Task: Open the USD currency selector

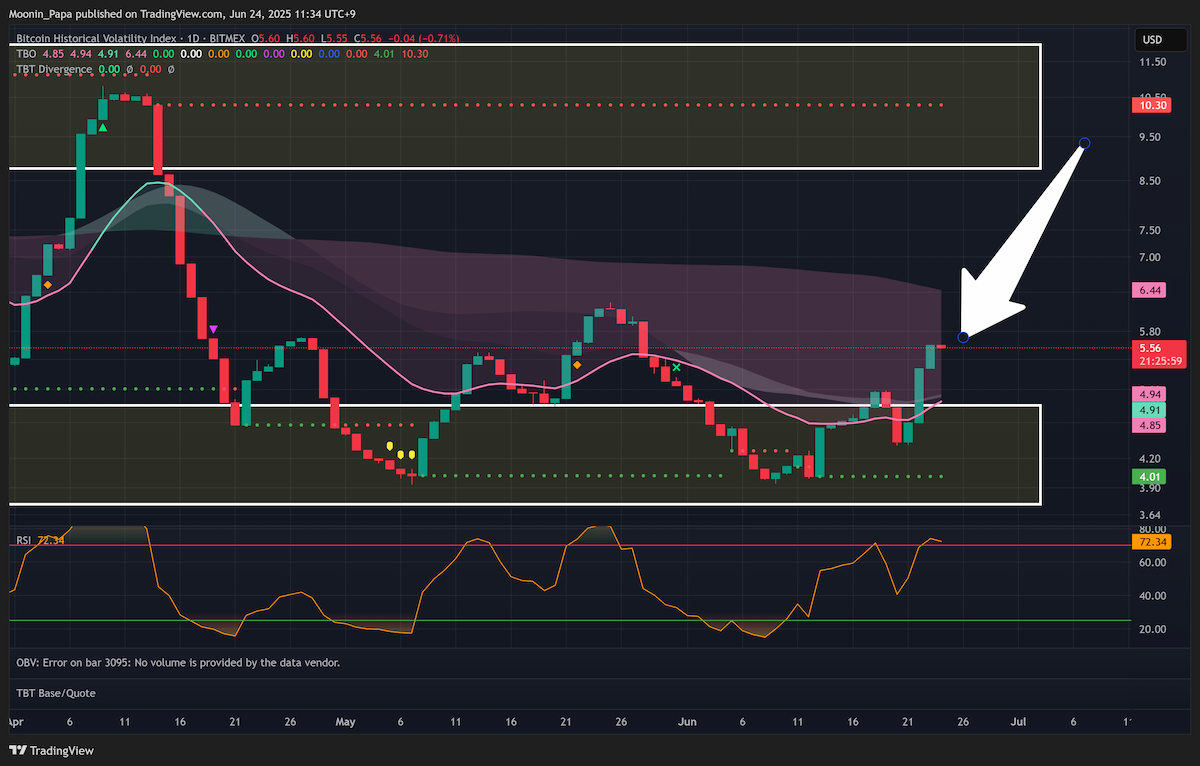Action: [1152, 40]
